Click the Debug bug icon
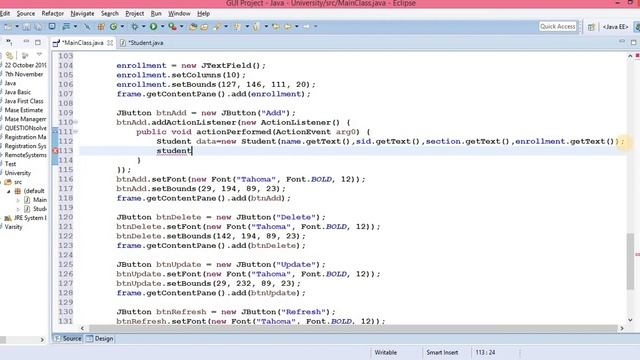Image resolution: width=640 pixels, height=360 pixels. [x=135, y=27]
